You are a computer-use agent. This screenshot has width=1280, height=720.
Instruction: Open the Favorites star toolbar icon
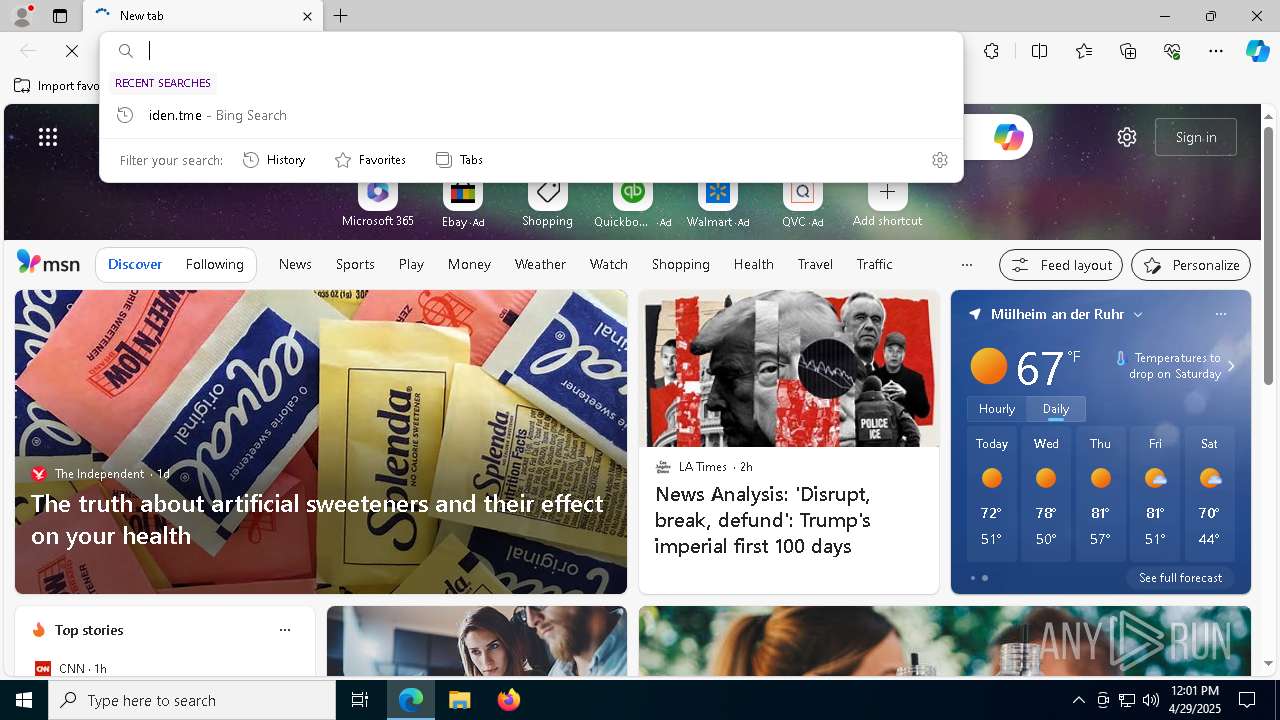click(1084, 51)
